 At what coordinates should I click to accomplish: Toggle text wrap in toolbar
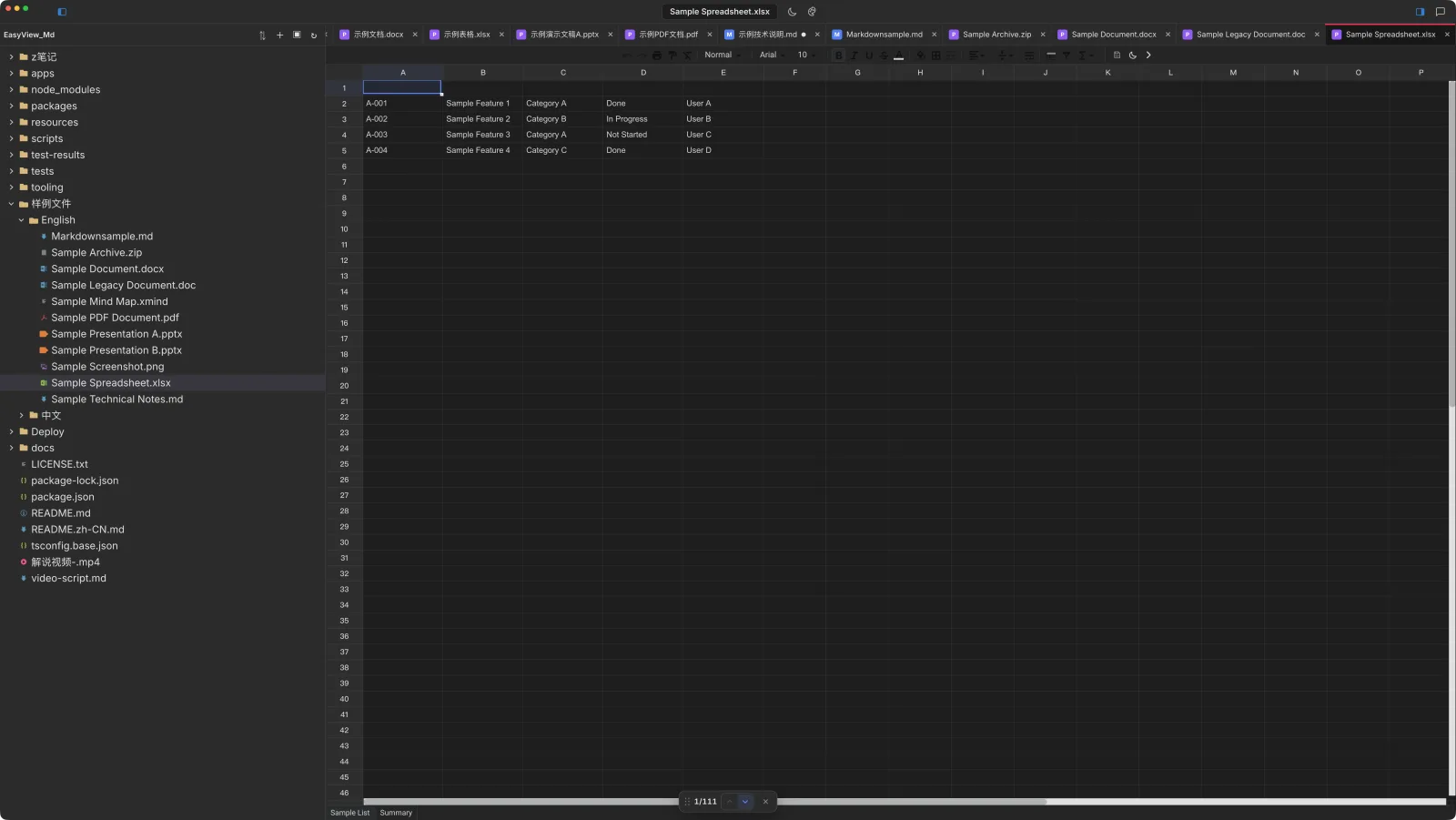[x=1029, y=56]
